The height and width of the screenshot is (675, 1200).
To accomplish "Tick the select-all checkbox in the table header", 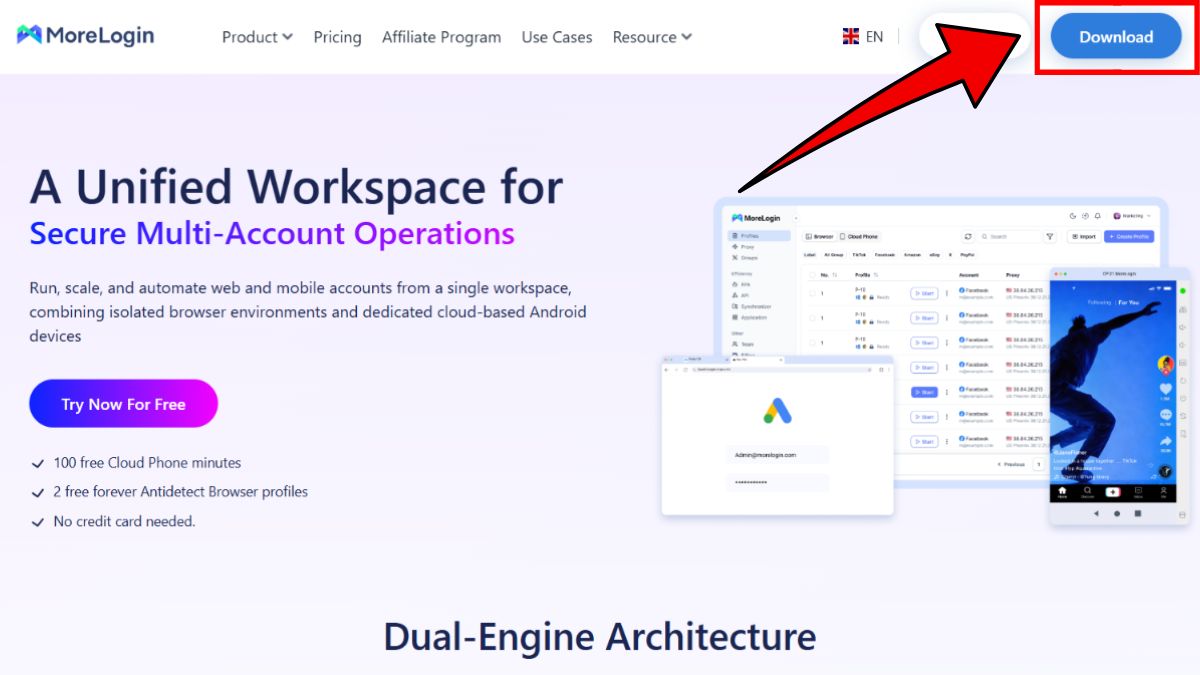I will coord(812,275).
